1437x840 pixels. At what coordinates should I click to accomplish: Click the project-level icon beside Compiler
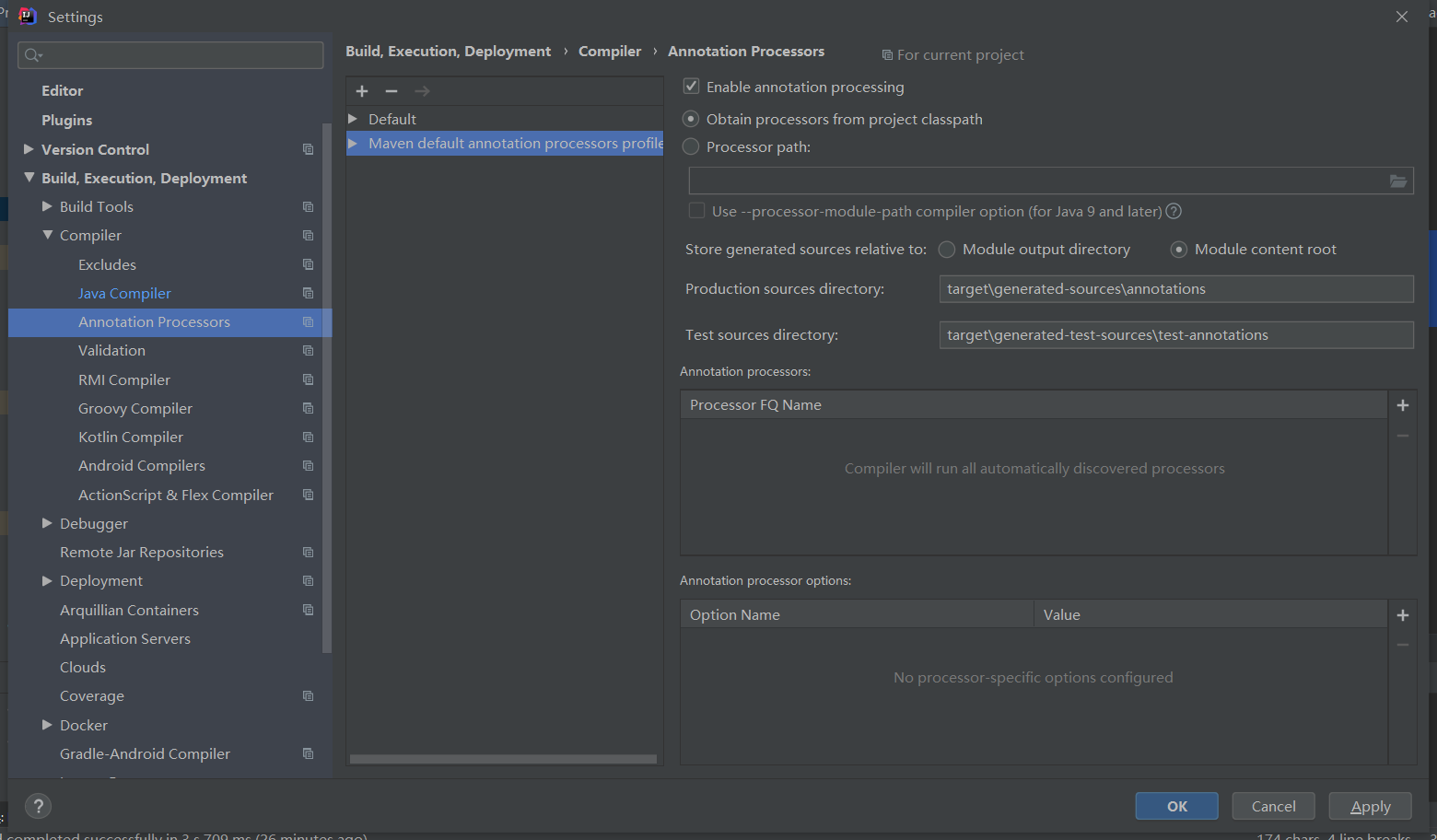[x=309, y=236]
